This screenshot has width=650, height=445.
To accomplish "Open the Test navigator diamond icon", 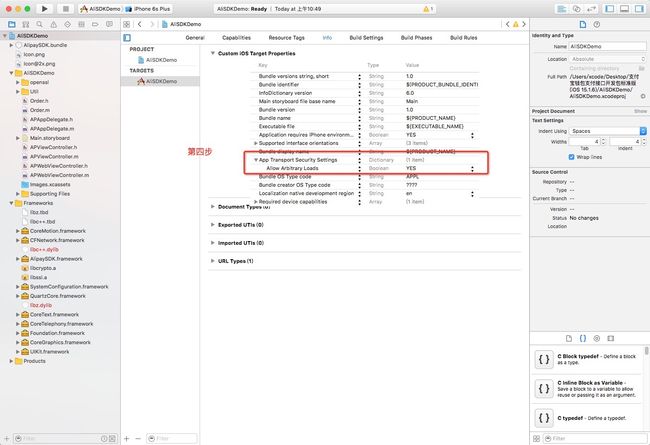I will tap(68, 24).
